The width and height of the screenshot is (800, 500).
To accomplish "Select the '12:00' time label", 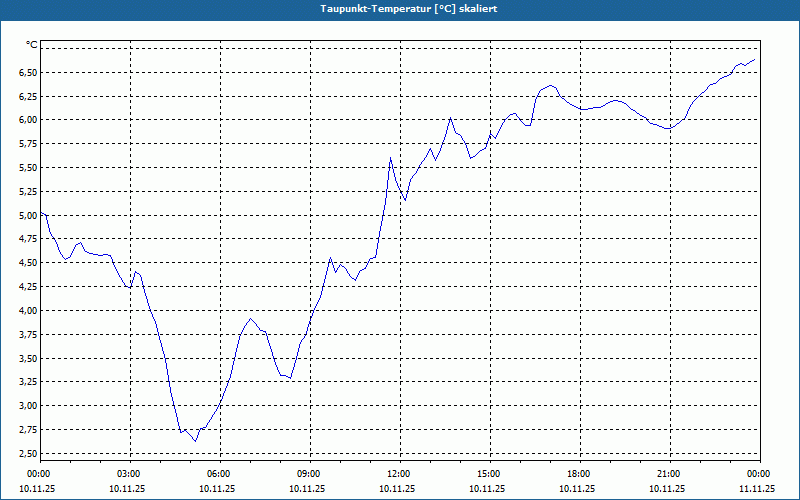I will click(x=400, y=474).
